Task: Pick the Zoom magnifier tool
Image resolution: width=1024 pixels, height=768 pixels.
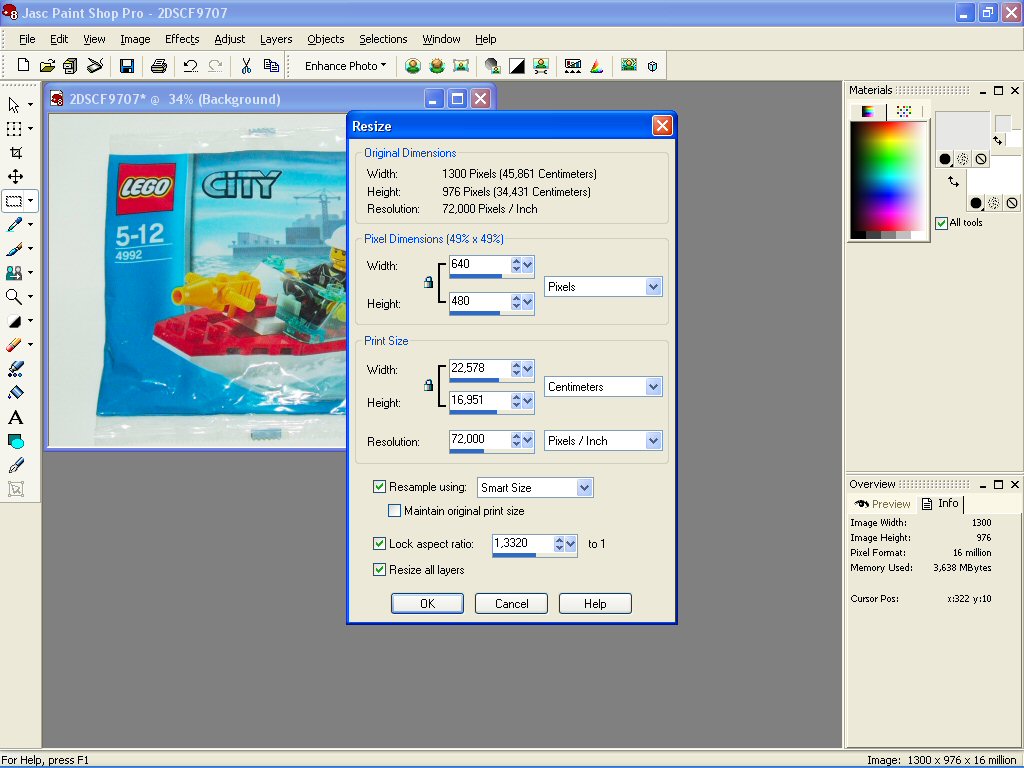Action: (x=15, y=297)
